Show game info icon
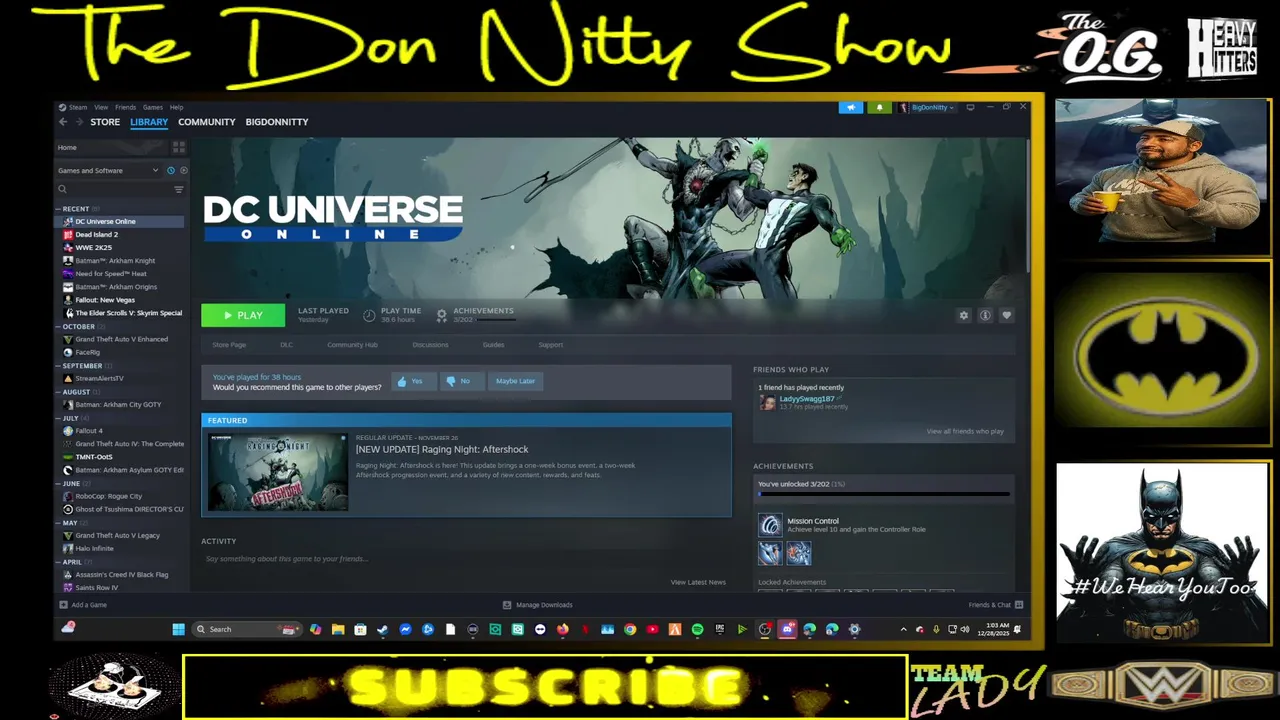This screenshot has width=1280, height=720. pos(985,315)
